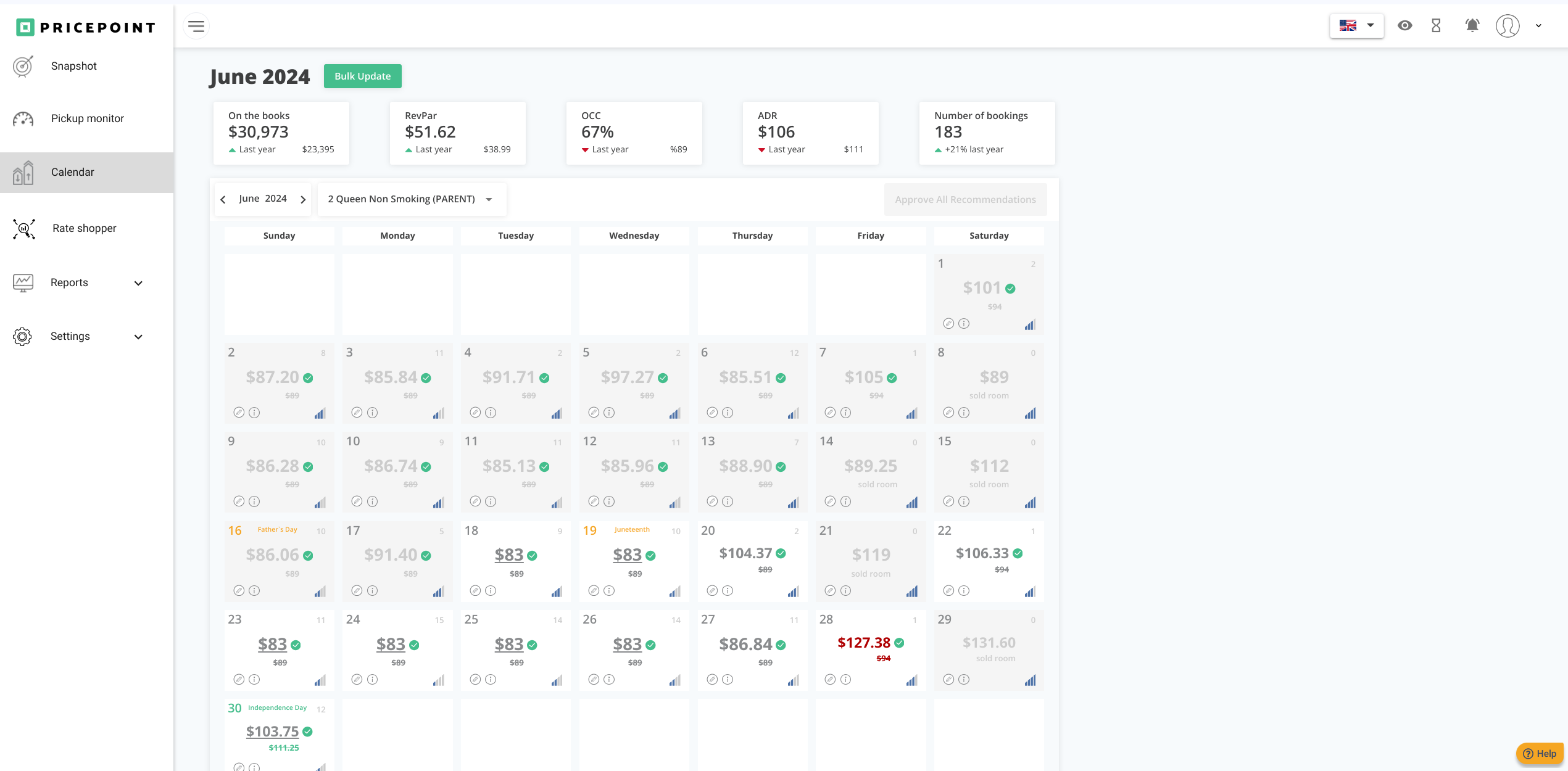1568x771 pixels.
Task: Click the pencil edit icon on June 2
Action: click(239, 413)
